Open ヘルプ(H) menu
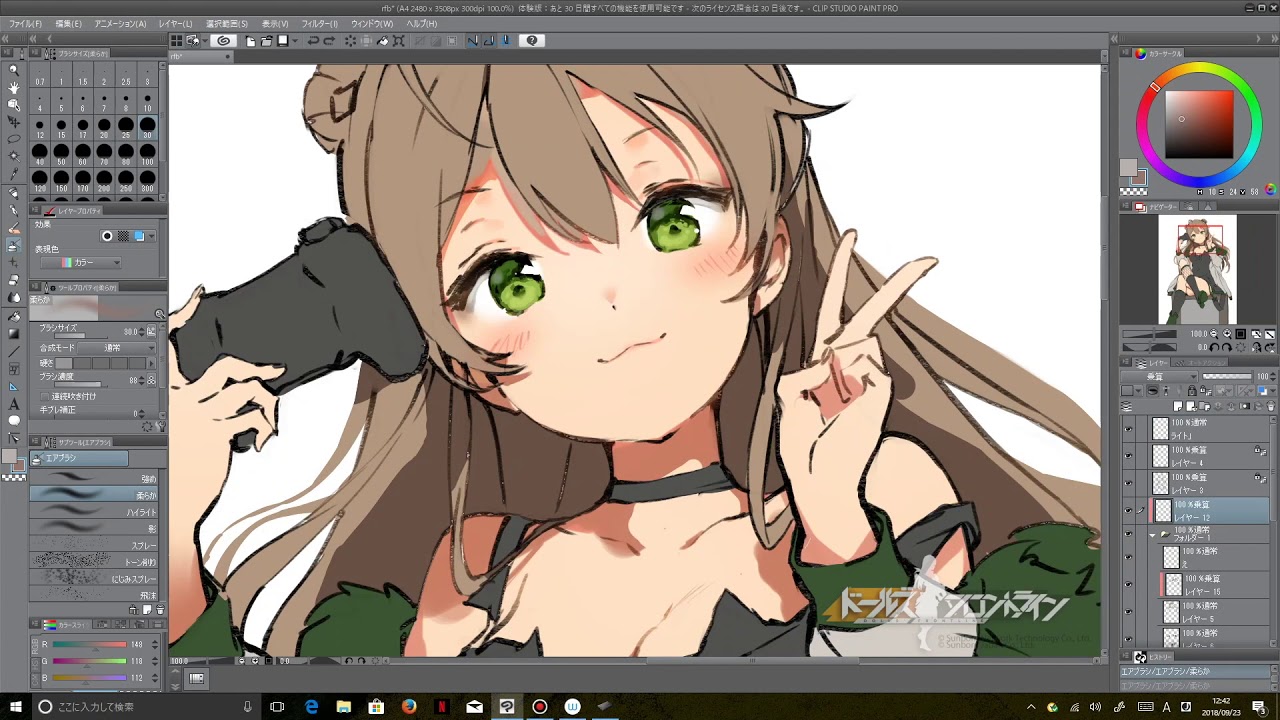1280x720 pixels. coord(422,23)
